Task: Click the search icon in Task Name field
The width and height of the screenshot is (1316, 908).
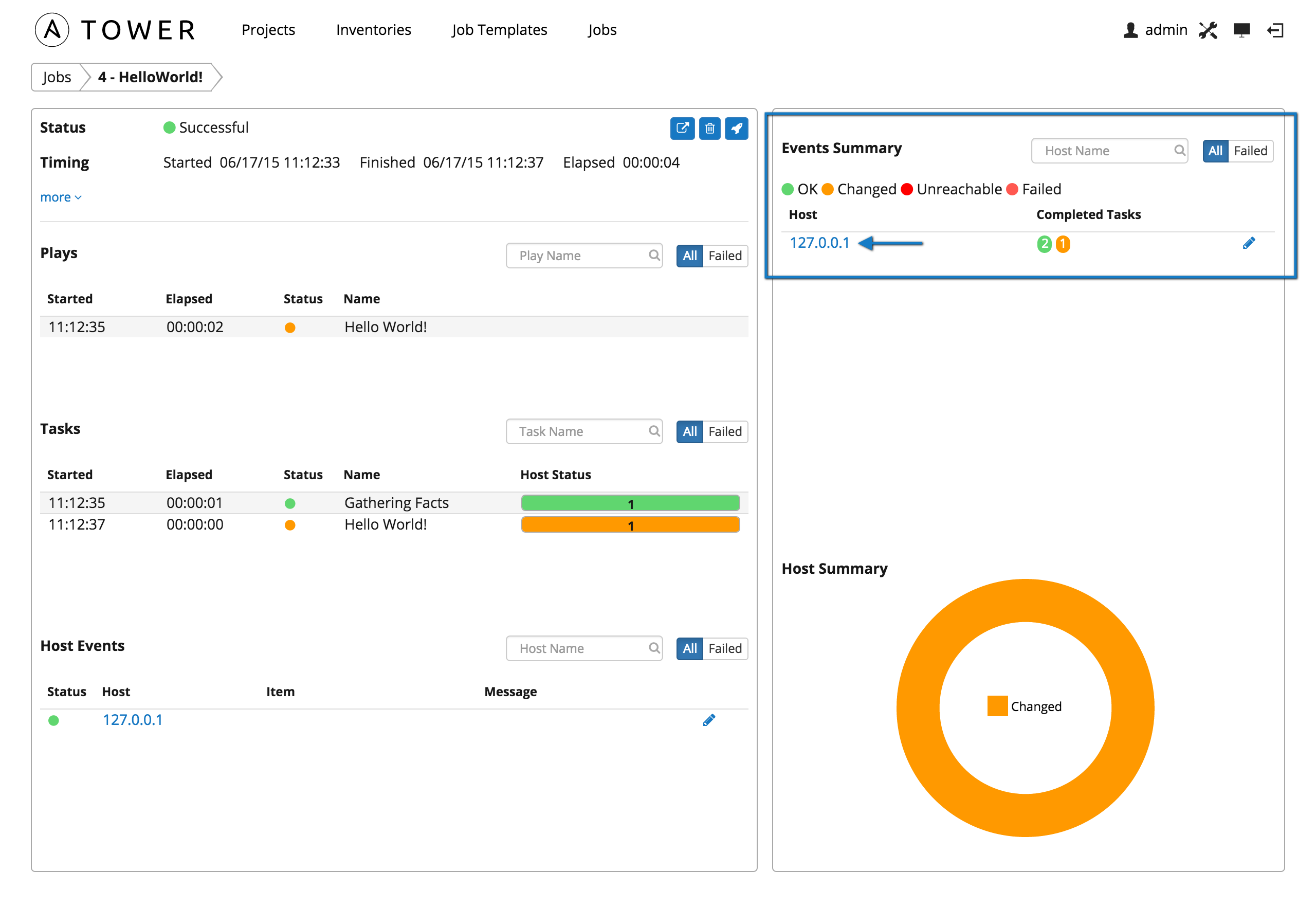Action: [x=654, y=431]
